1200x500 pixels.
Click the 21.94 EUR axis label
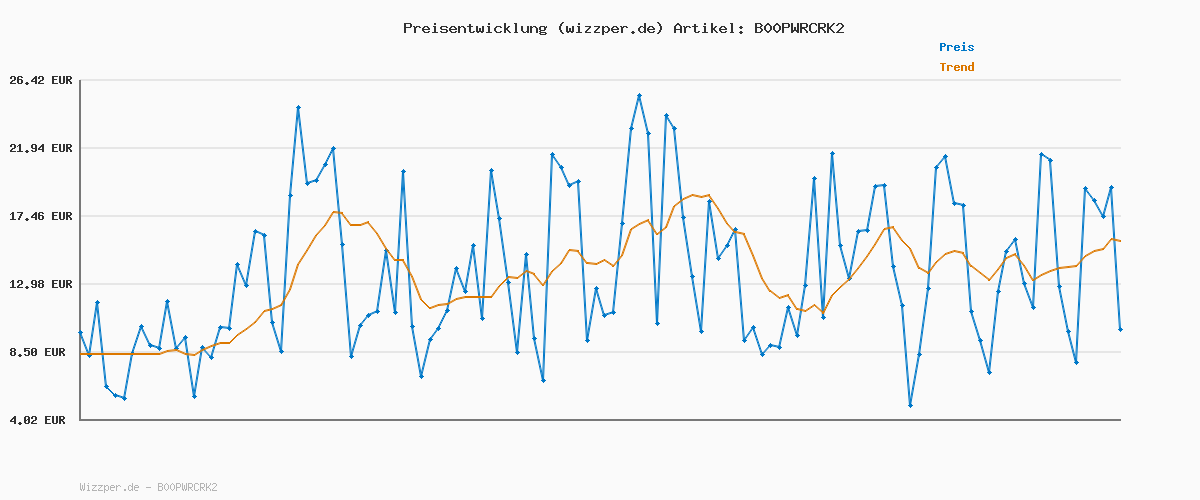pyautogui.click(x=40, y=149)
